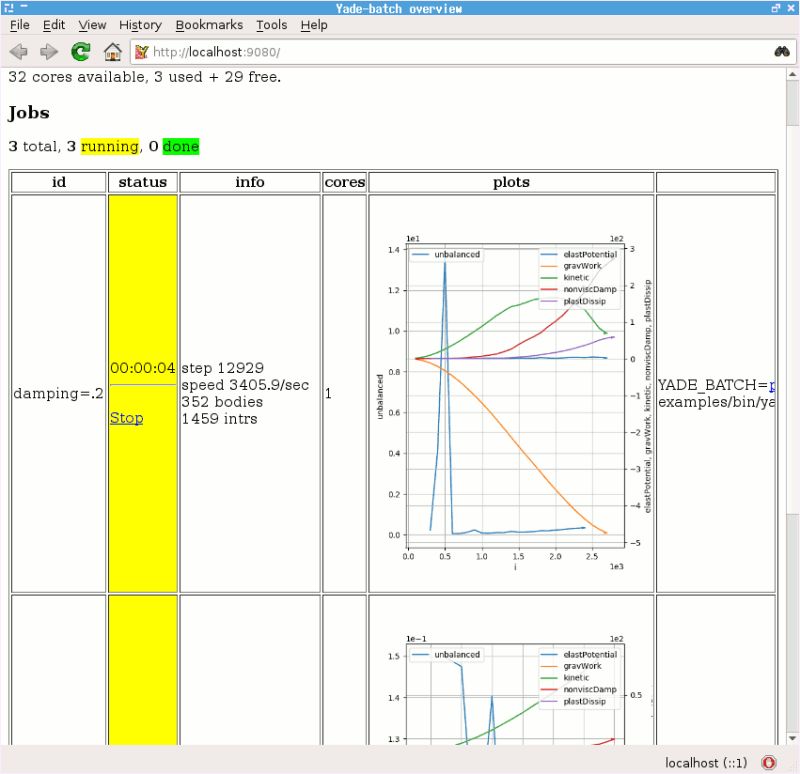Open the Edit menu
Image resolution: width=800 pixels, height=774 pixels.
point(54,25)
